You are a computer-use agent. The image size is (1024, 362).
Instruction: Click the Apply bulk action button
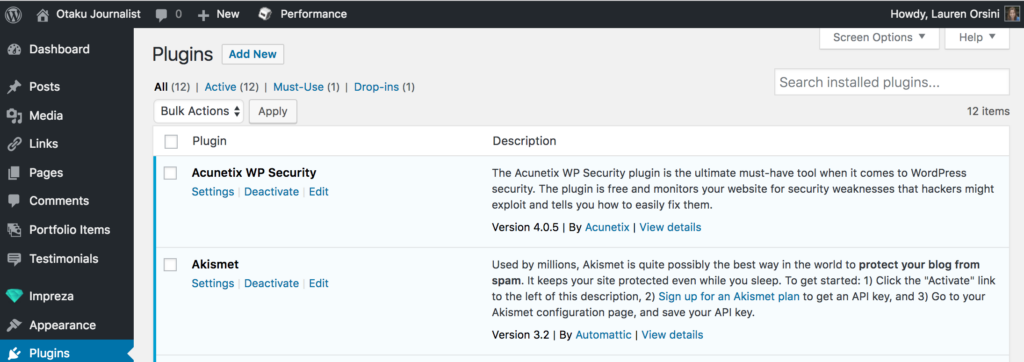tap(273, 111)
